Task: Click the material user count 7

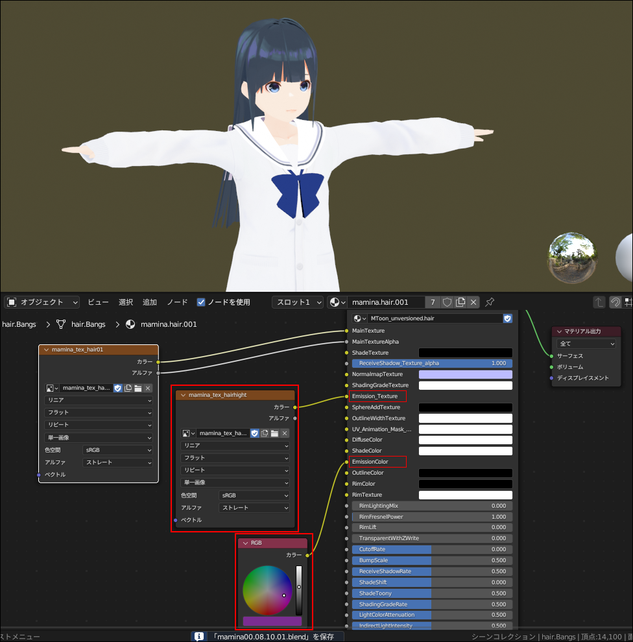Action: pos(433,302)
